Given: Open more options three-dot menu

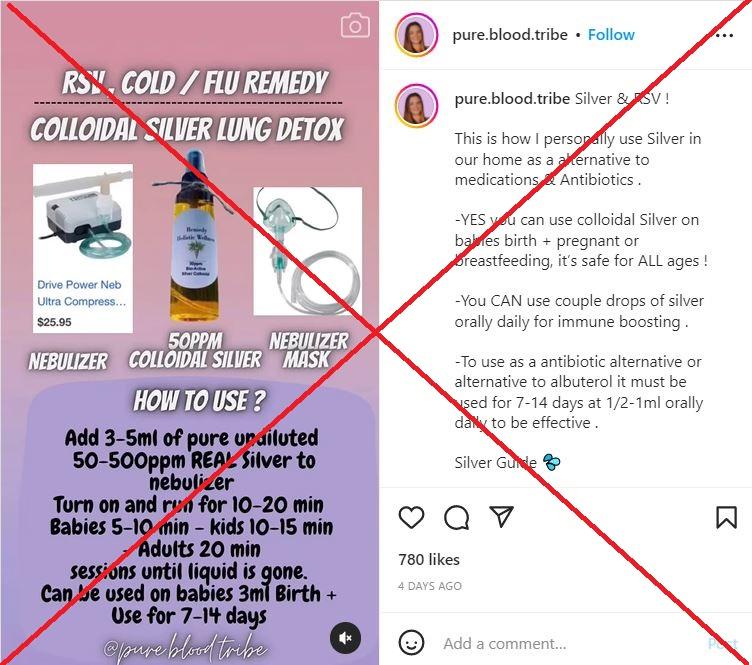Looking at the screenshot, I should click(724, 35).
